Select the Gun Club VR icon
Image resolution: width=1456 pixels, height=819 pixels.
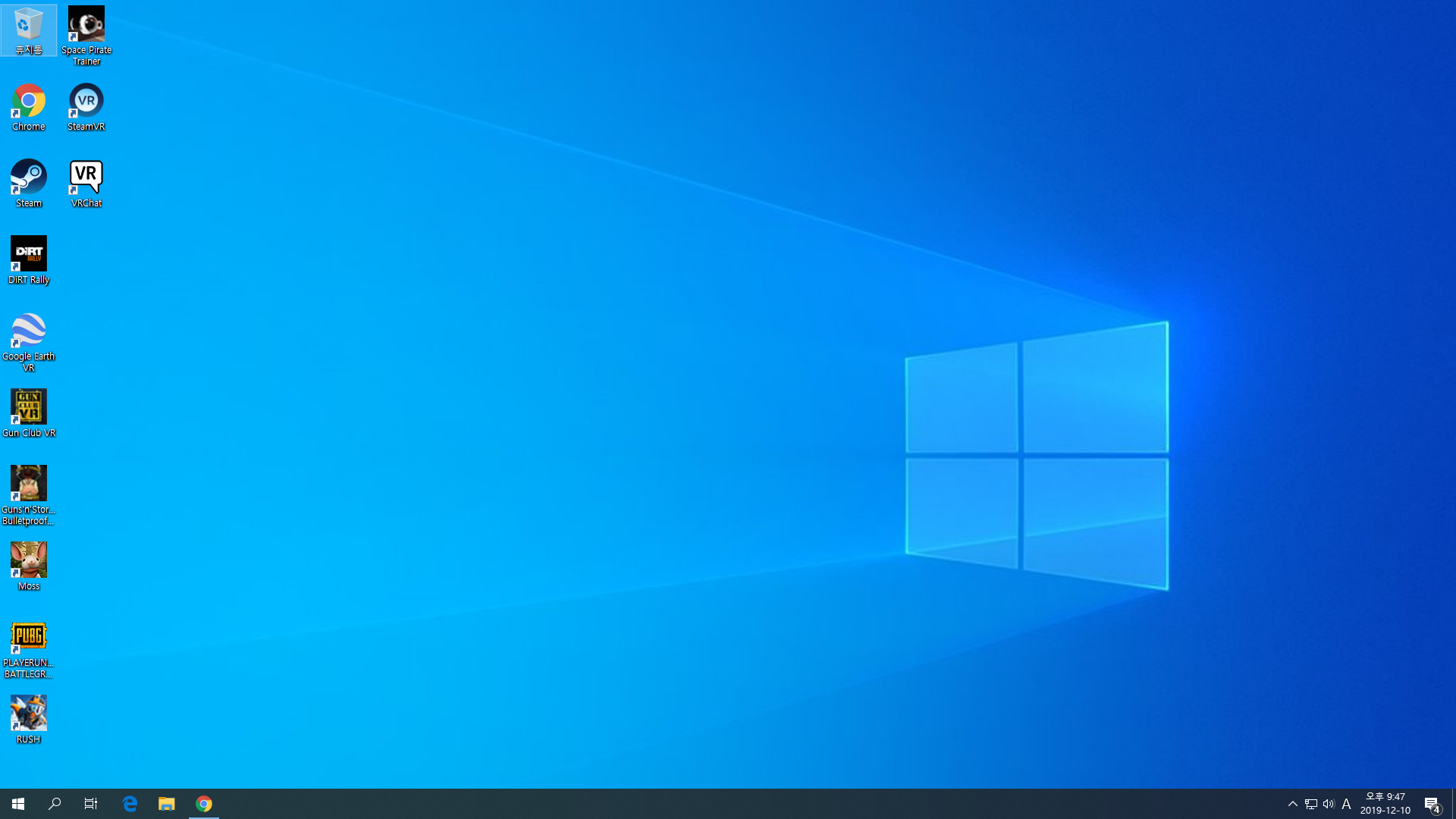(x=28, y=409)
